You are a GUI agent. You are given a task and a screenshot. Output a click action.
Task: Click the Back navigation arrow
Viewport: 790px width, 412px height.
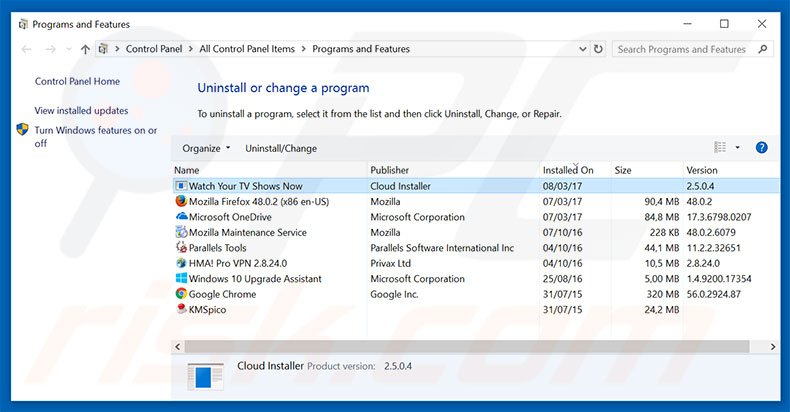[26, 49]
